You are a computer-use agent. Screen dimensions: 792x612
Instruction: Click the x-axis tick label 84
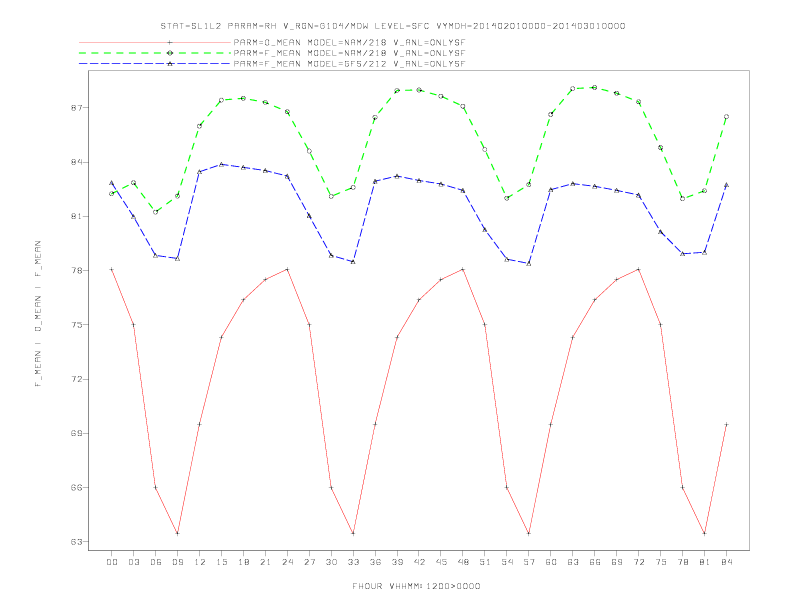[726, 562]
